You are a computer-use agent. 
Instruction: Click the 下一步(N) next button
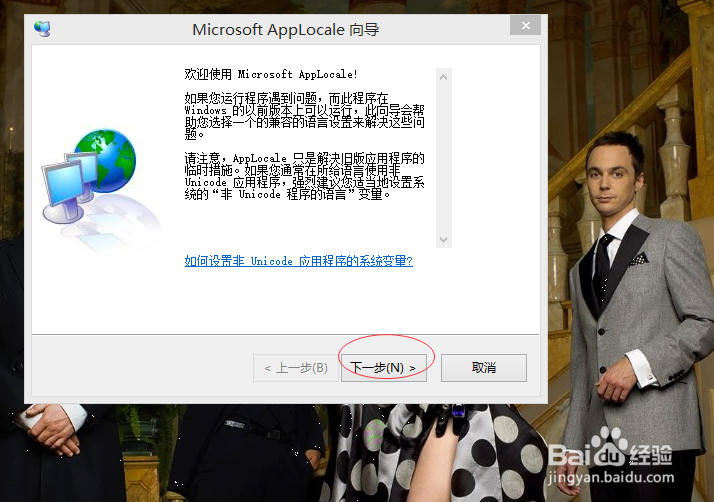(x=384, y=368)
